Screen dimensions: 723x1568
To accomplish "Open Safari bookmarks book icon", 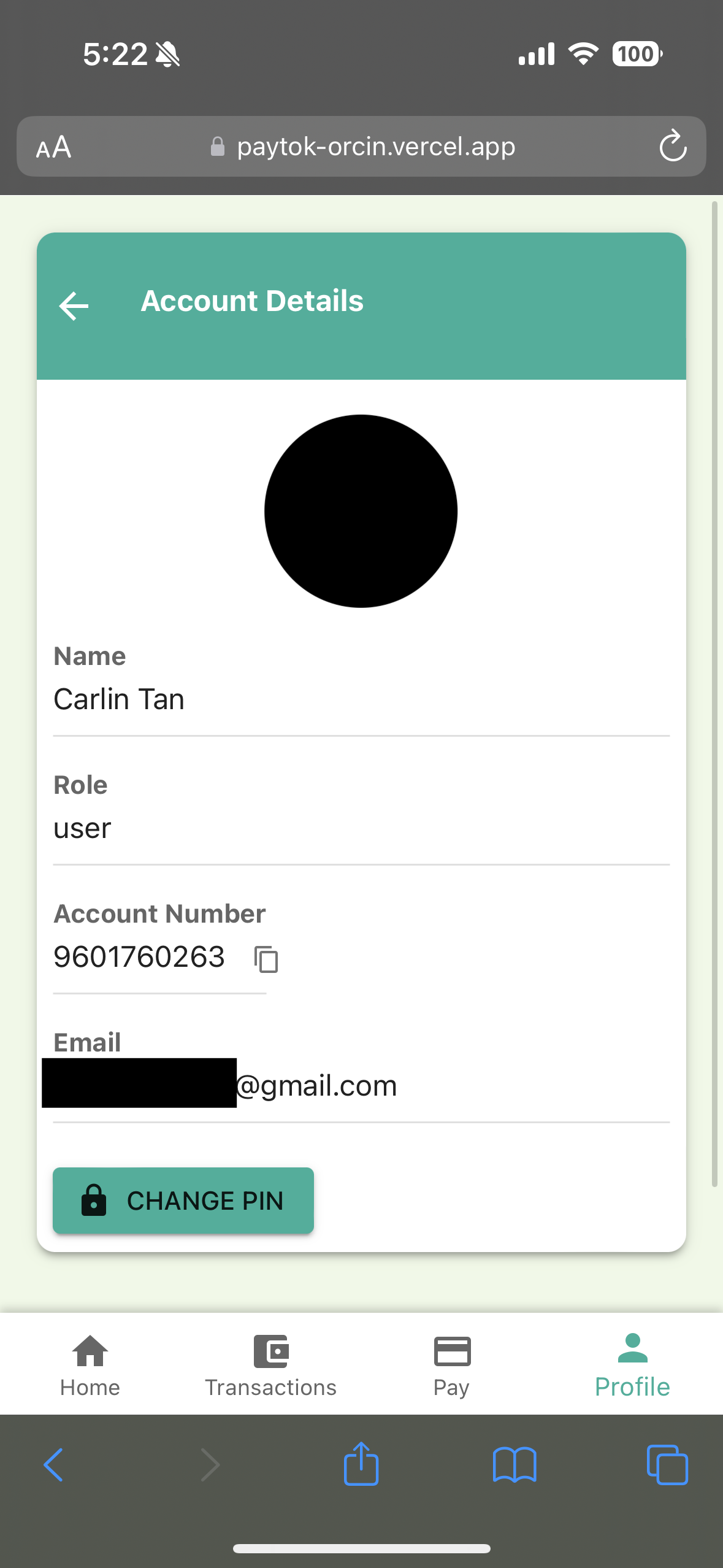I will [x=515, y=1465].
